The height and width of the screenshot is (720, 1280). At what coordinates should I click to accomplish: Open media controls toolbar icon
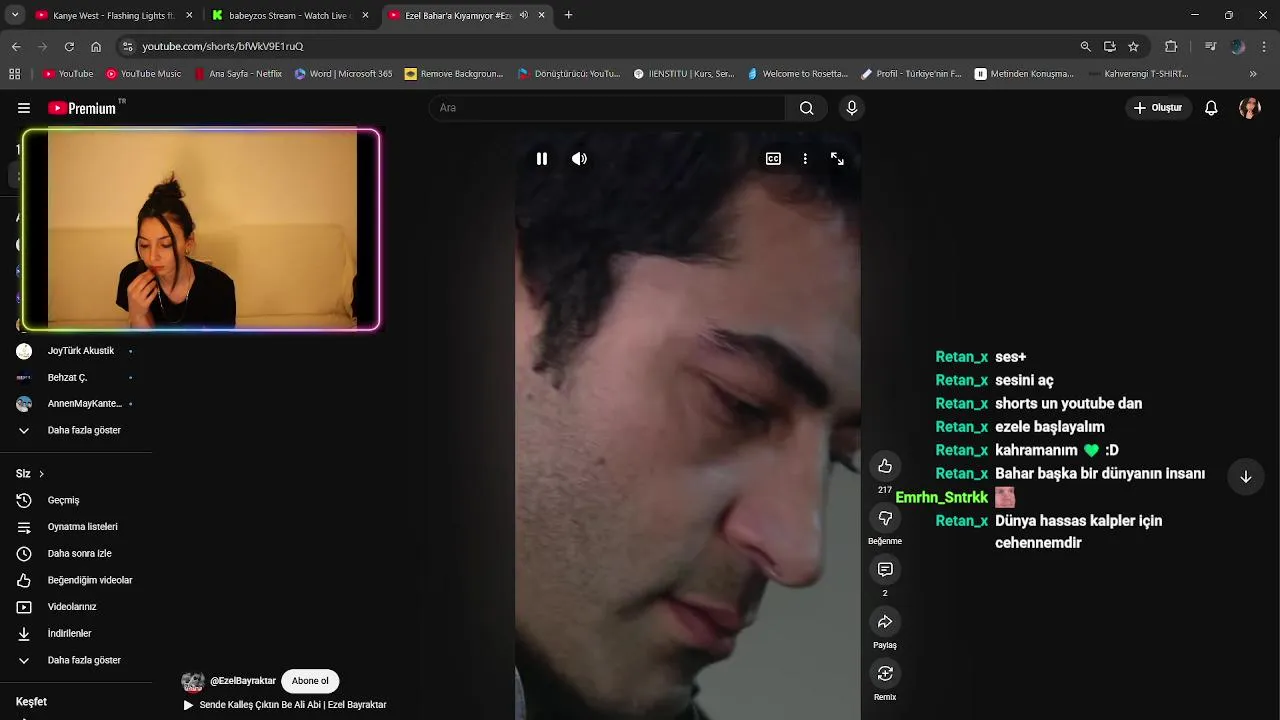[1210, 46]
